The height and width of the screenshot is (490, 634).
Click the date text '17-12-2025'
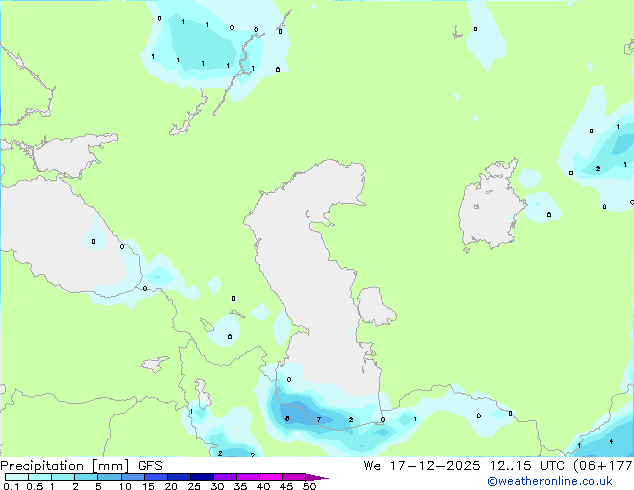435,466
